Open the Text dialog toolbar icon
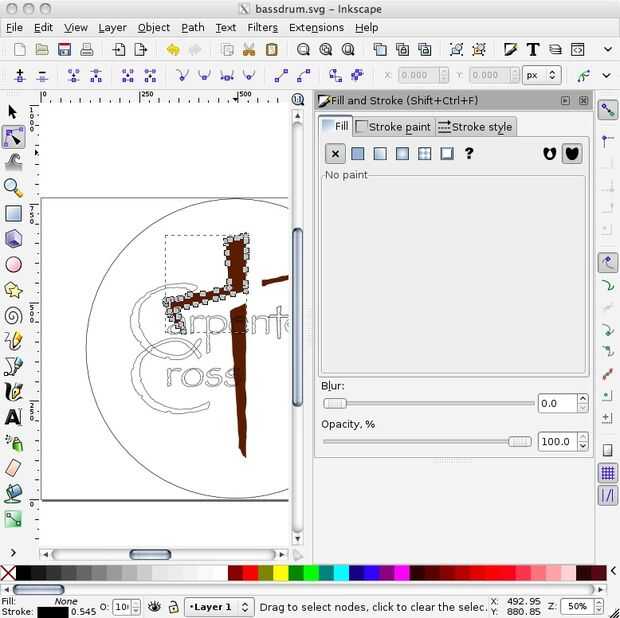 532,49
